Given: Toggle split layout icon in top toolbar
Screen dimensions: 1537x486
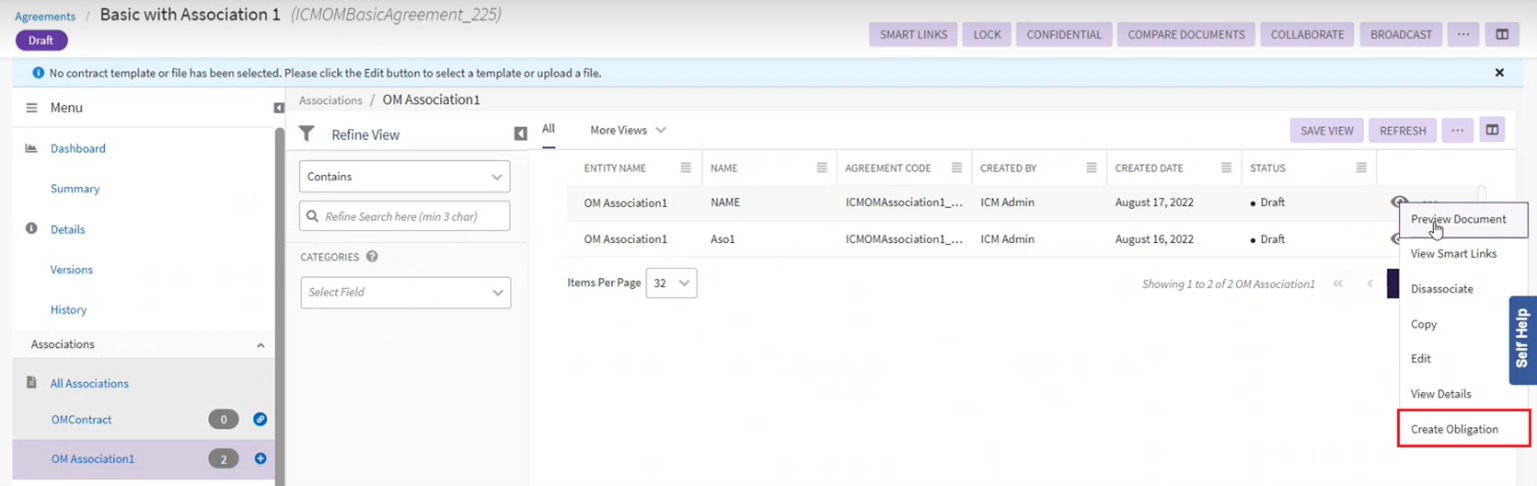Looking at the screenshot, I should (x=1502, y=34).
